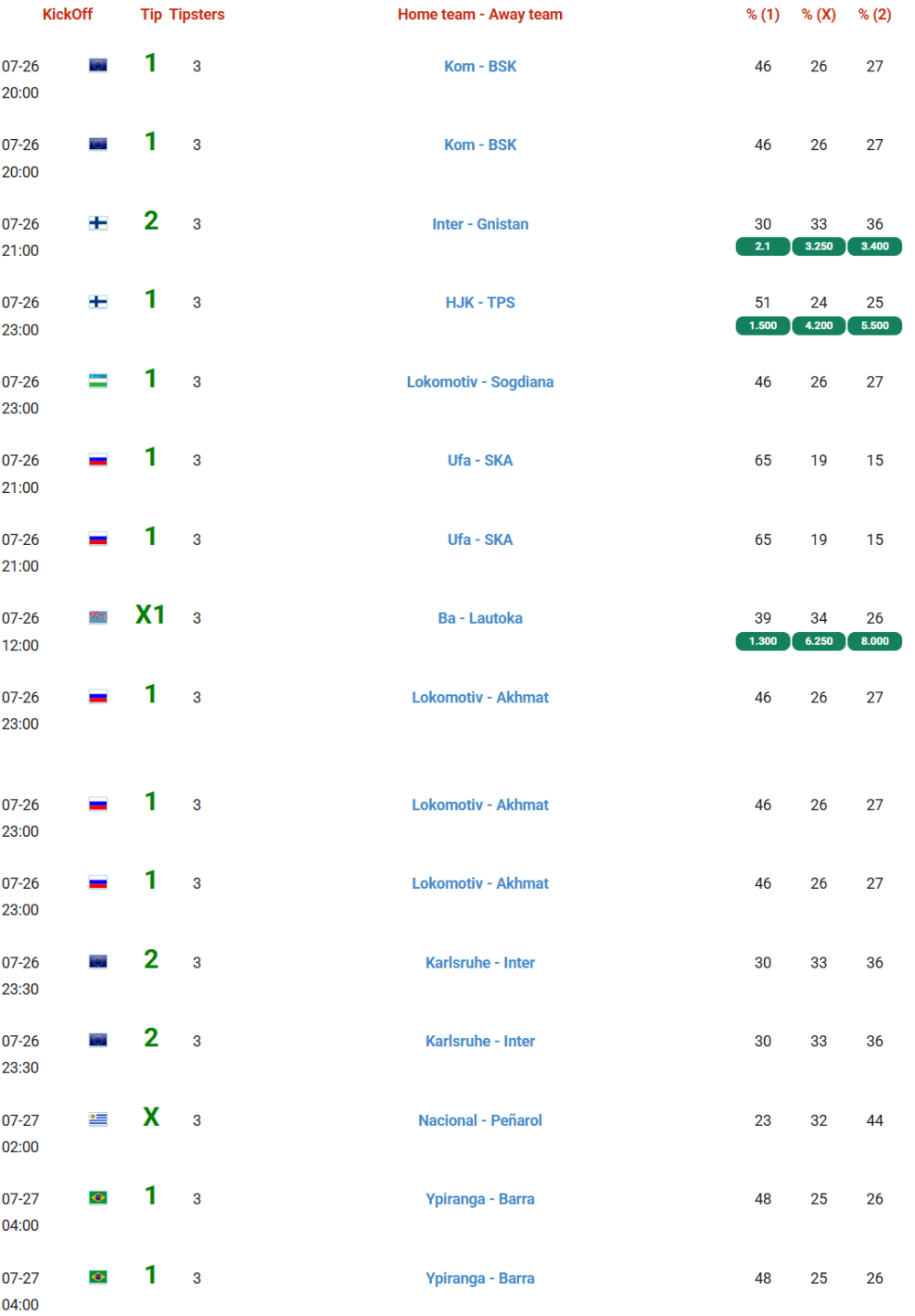The width and height of the screenshot is (915, 1316).
Task: Open the Inter - Gnistan match link
Action: (480, 224)
